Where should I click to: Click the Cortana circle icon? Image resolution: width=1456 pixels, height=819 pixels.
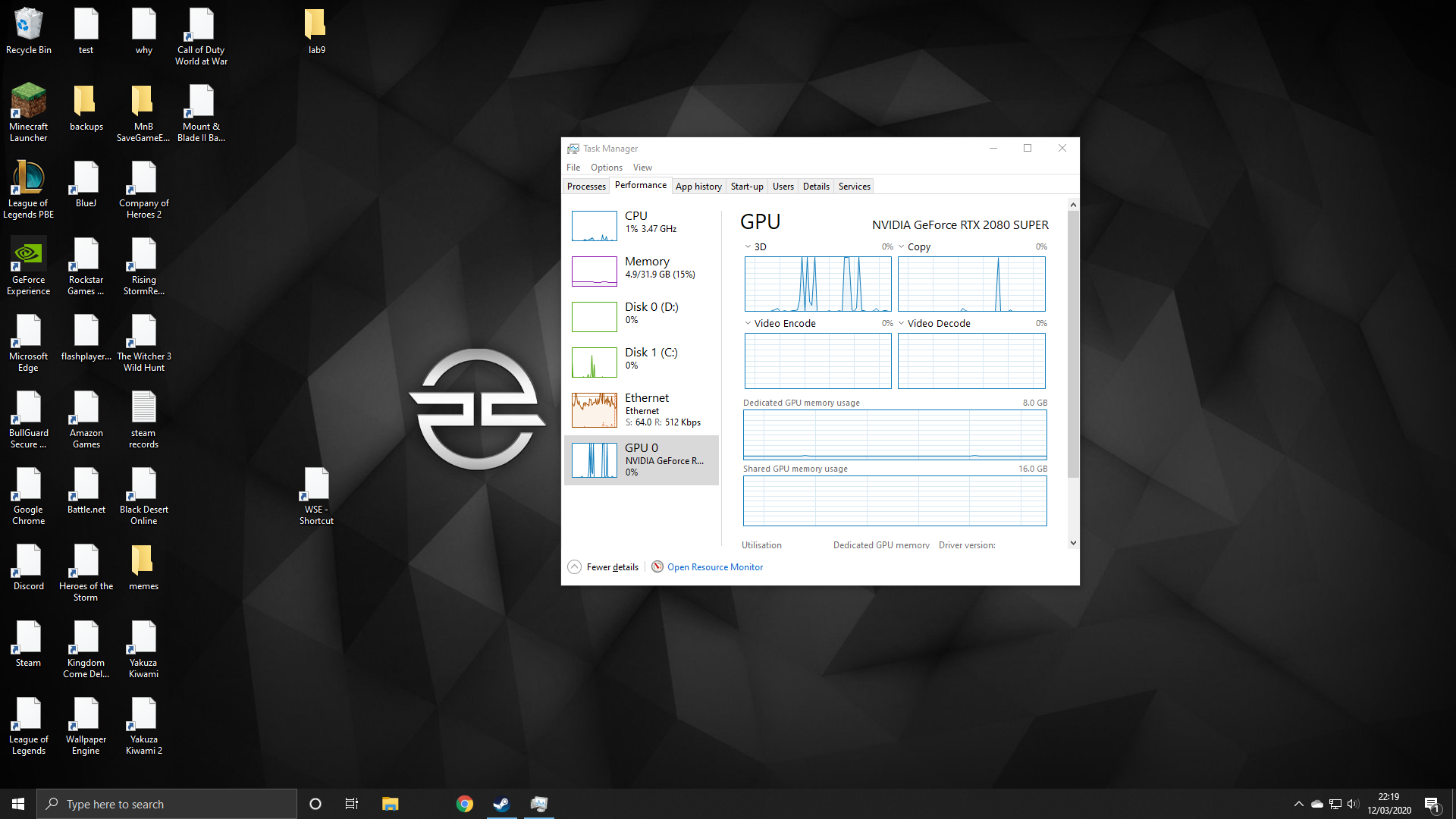coord(315,804)
